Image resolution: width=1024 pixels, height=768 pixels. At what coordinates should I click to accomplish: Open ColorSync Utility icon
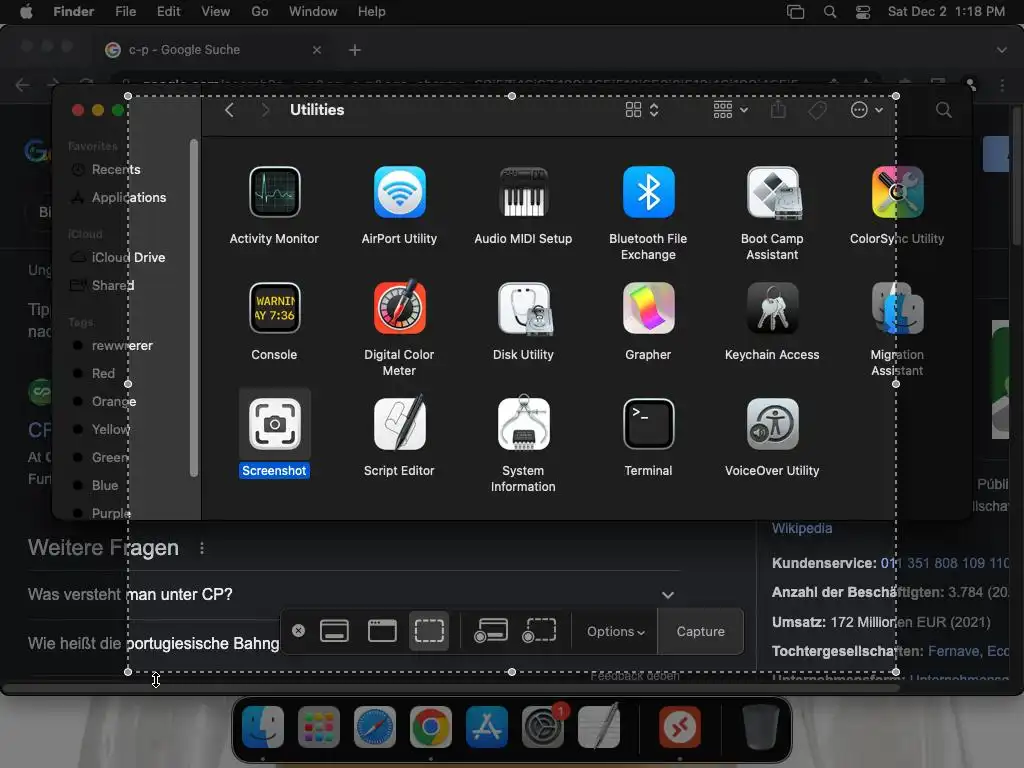(897, 192)
